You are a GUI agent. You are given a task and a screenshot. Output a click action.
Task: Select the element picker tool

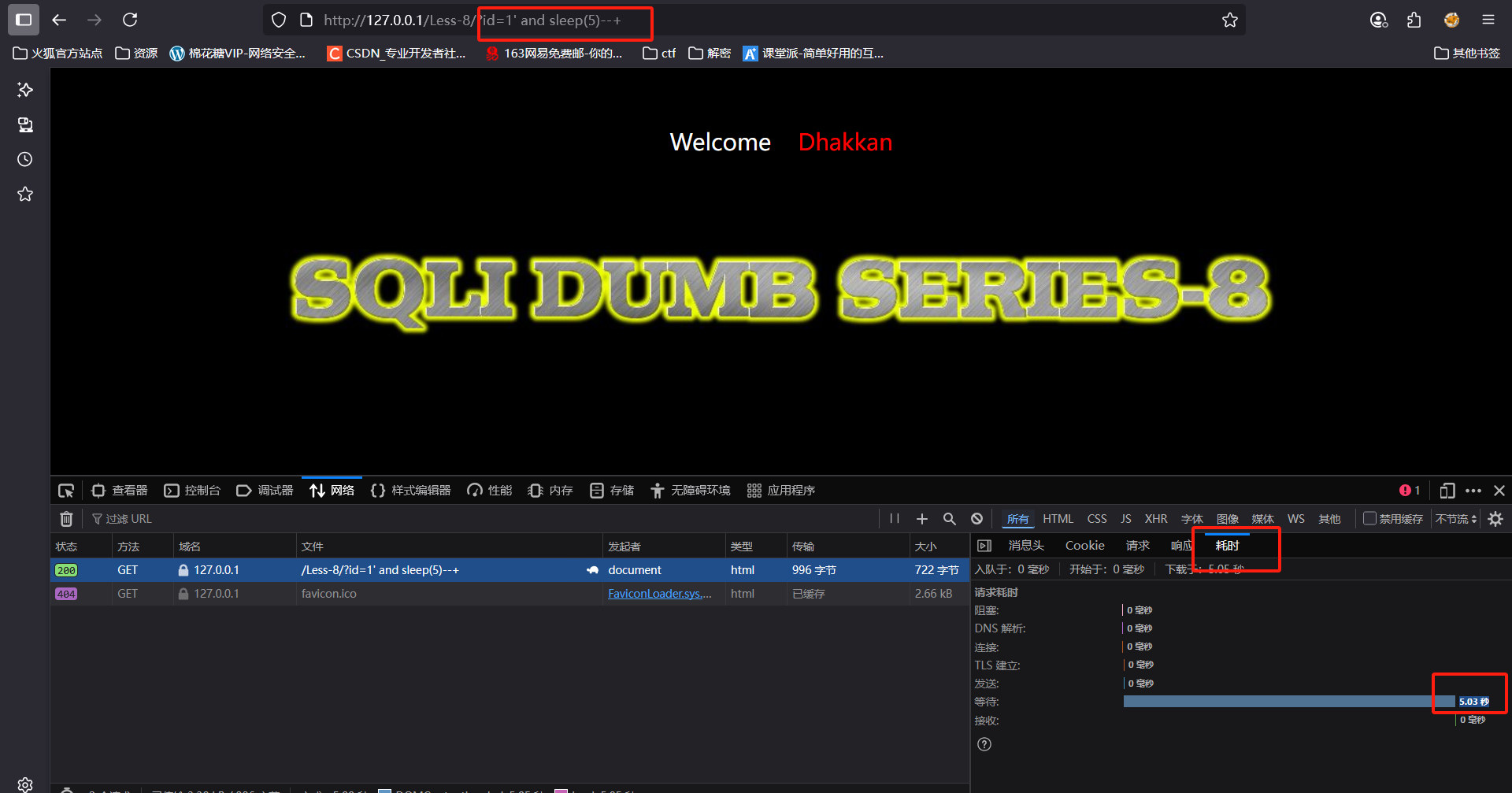(x=66, y=490)
